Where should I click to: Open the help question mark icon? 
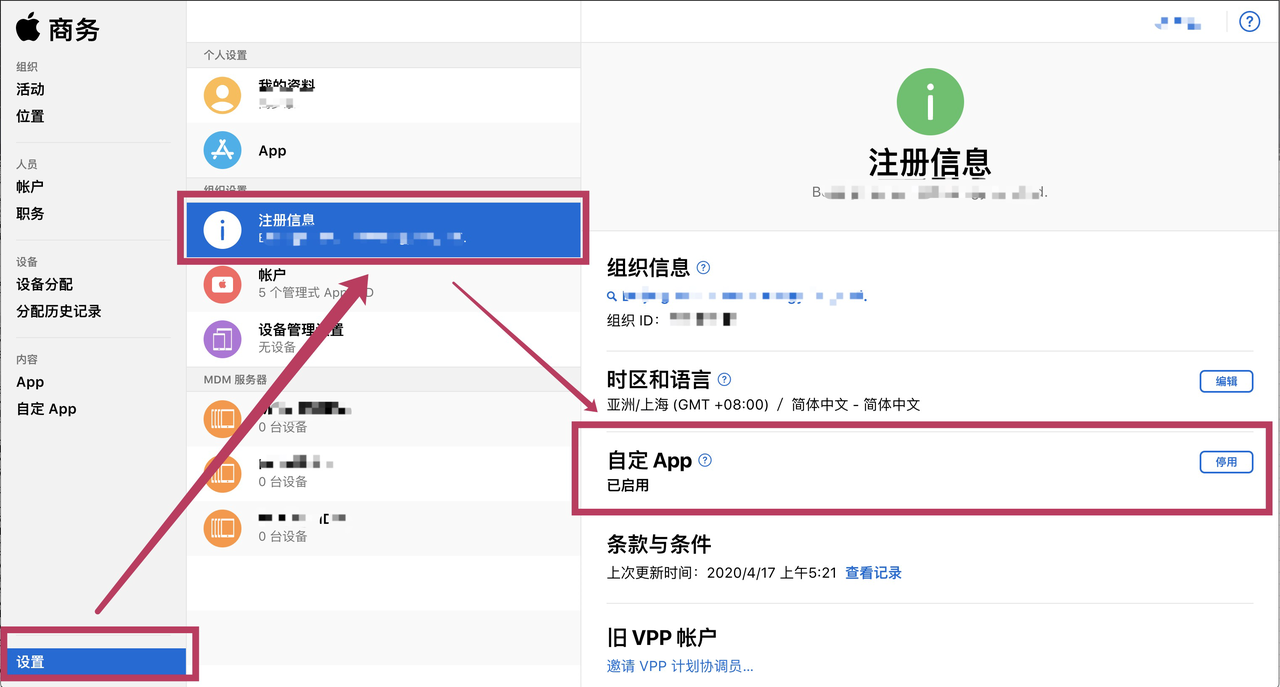coord(1249,21)
